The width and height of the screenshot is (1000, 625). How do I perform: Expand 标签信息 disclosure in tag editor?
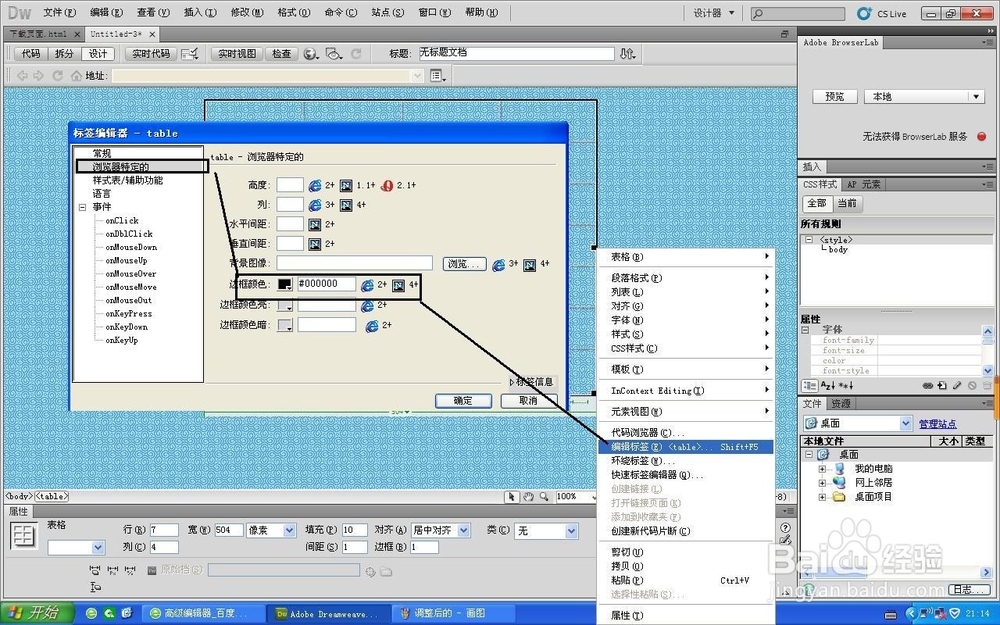click(x=531, y=382)
